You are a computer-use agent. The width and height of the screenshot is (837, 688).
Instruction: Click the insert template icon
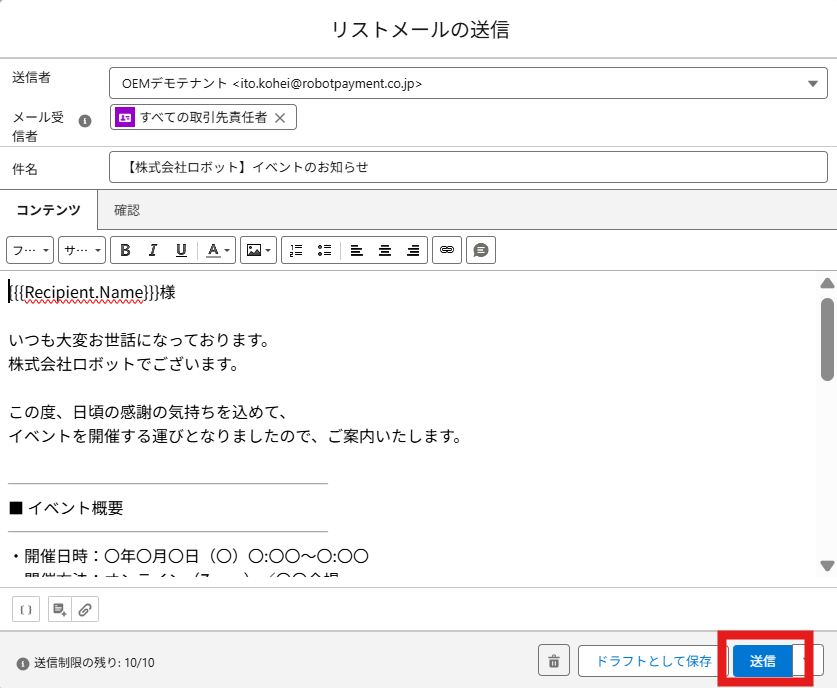(60, 608)
